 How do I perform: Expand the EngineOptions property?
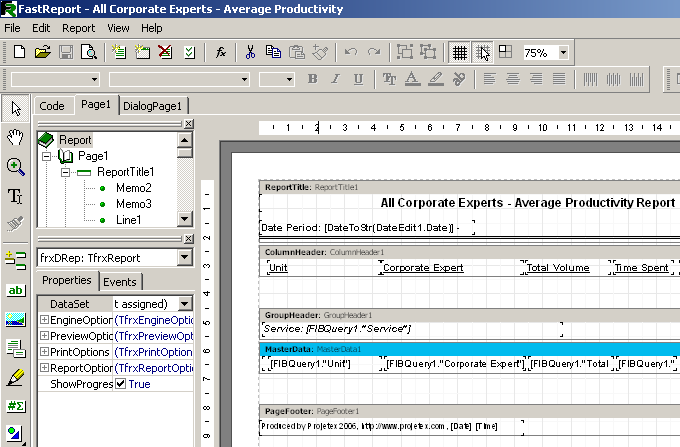tap(44, 319)
